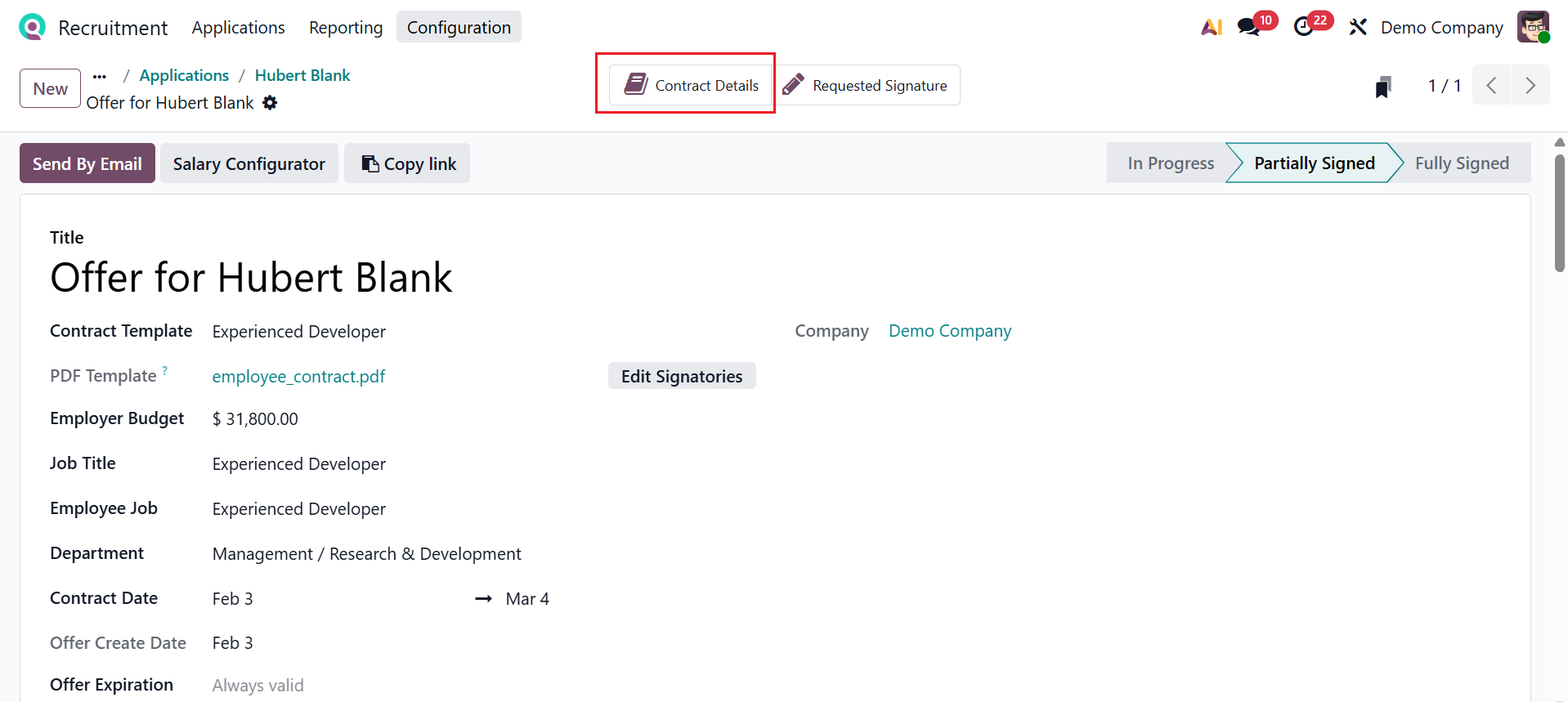The height and width of the screenshot is (702, 1568).
Task: Click the Send By Email button
Action: (x=87, y=163)
